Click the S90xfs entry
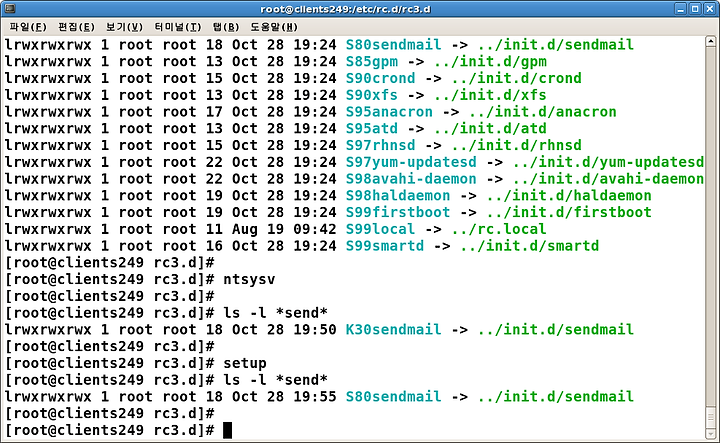 coord(371,95)
